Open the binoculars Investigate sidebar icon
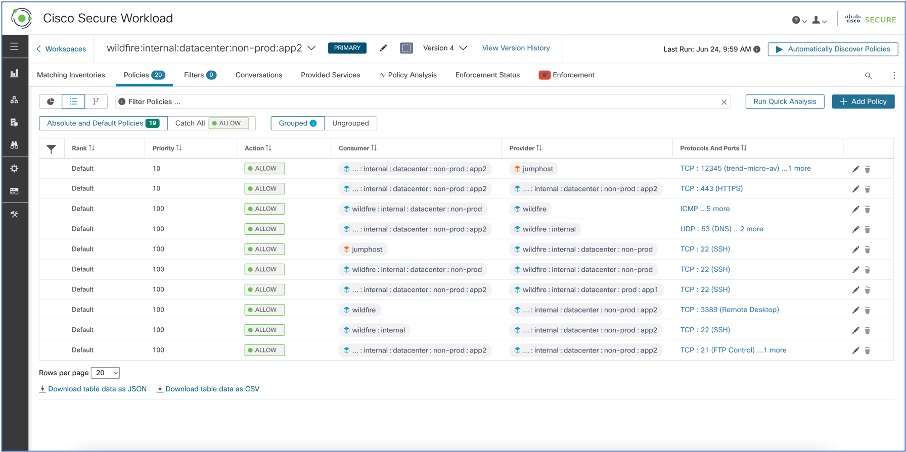The width and height of the screenshot is (906, 452). (x=14, y=146)
